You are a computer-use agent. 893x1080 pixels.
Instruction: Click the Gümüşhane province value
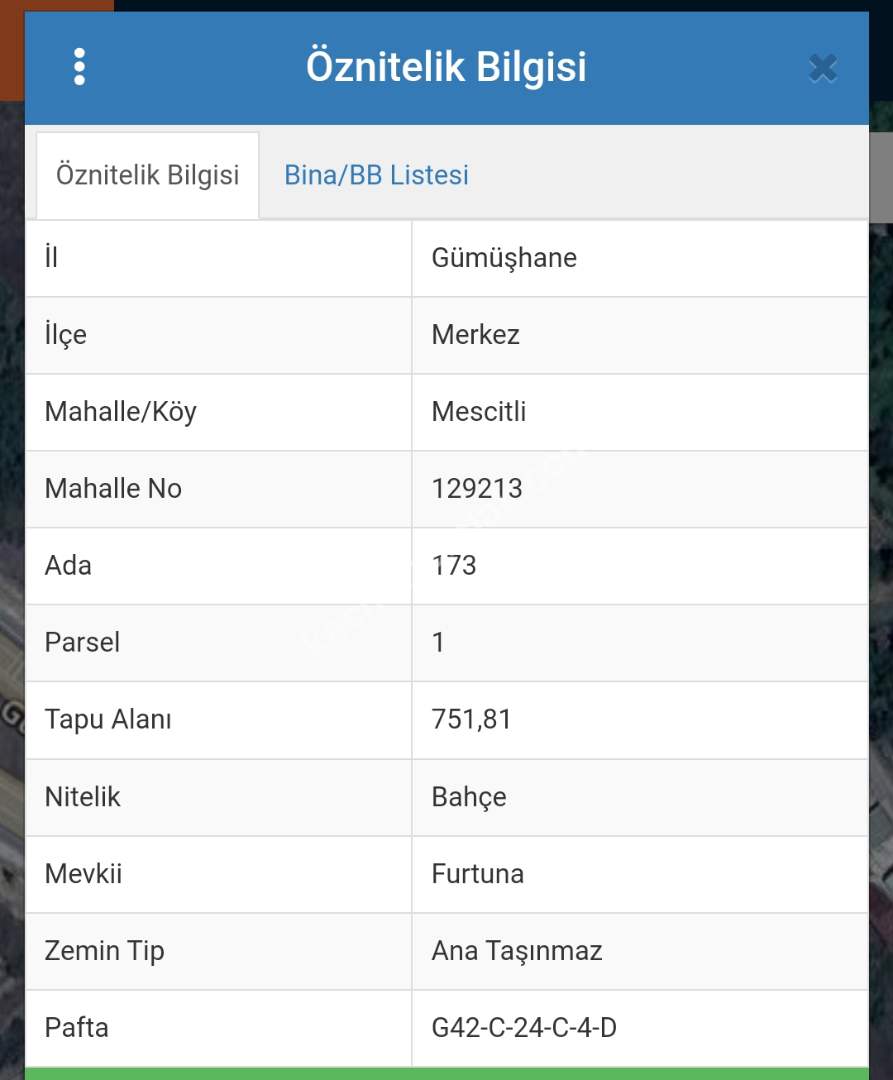504,258
